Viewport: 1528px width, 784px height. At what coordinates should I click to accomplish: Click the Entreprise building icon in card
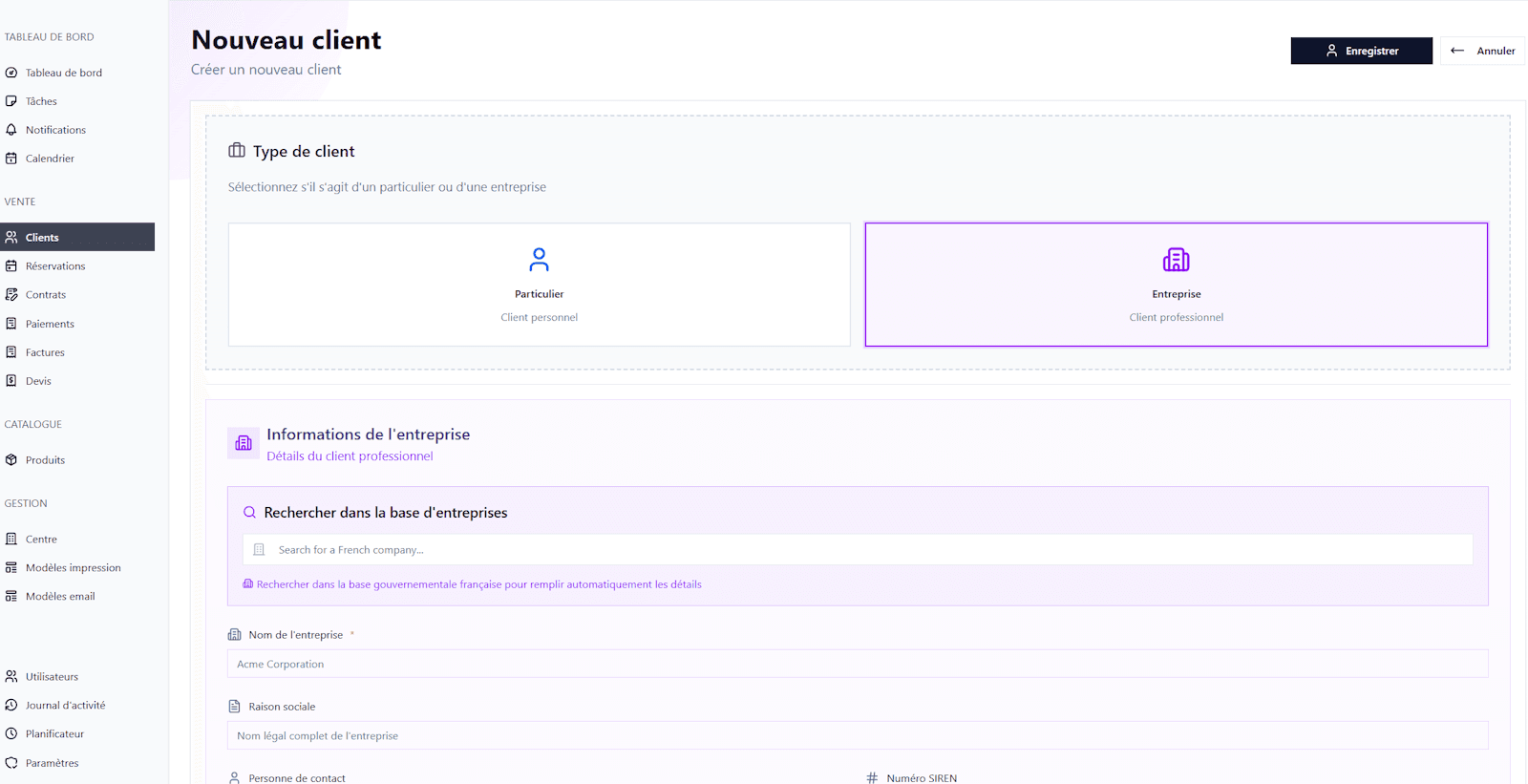[1177, 260]
